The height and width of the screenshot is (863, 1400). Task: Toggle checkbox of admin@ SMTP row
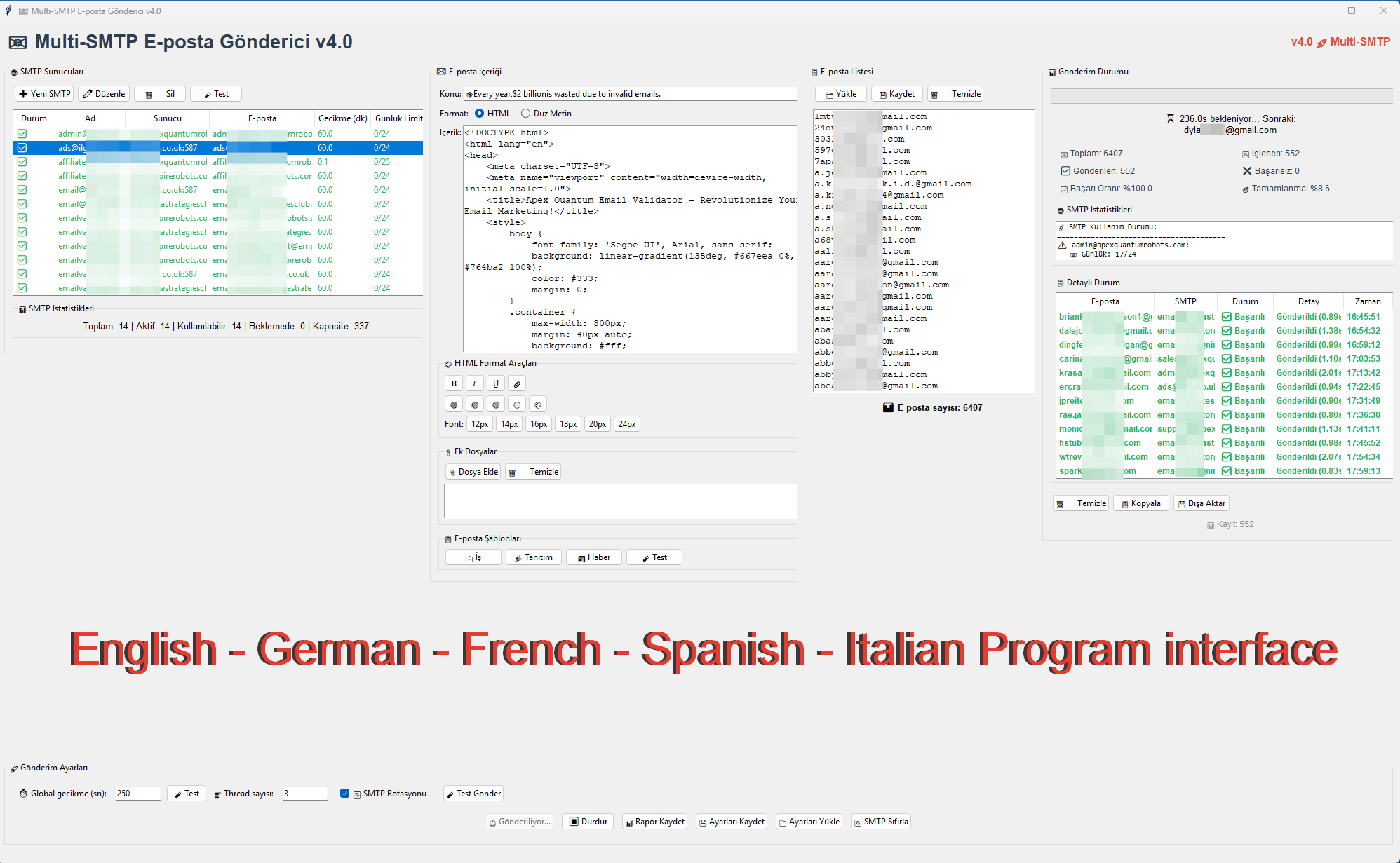[x=22, y=134]
